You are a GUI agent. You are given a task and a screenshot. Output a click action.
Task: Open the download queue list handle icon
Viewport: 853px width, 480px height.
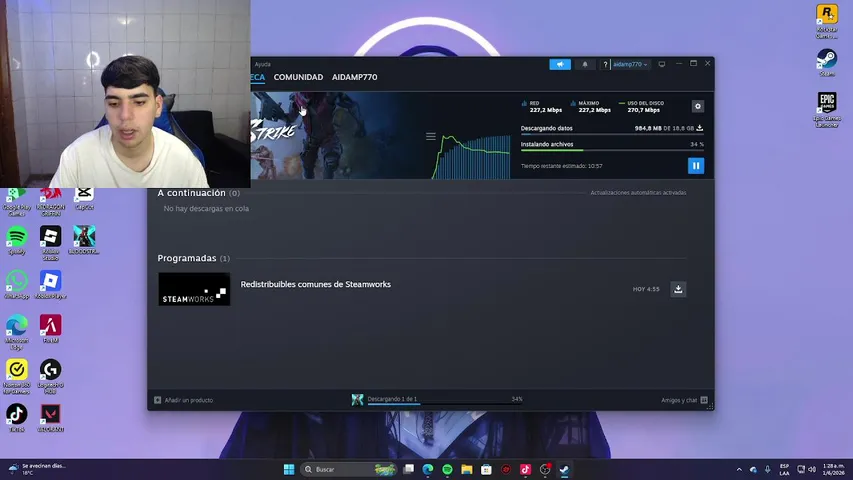tap(430, 136)
